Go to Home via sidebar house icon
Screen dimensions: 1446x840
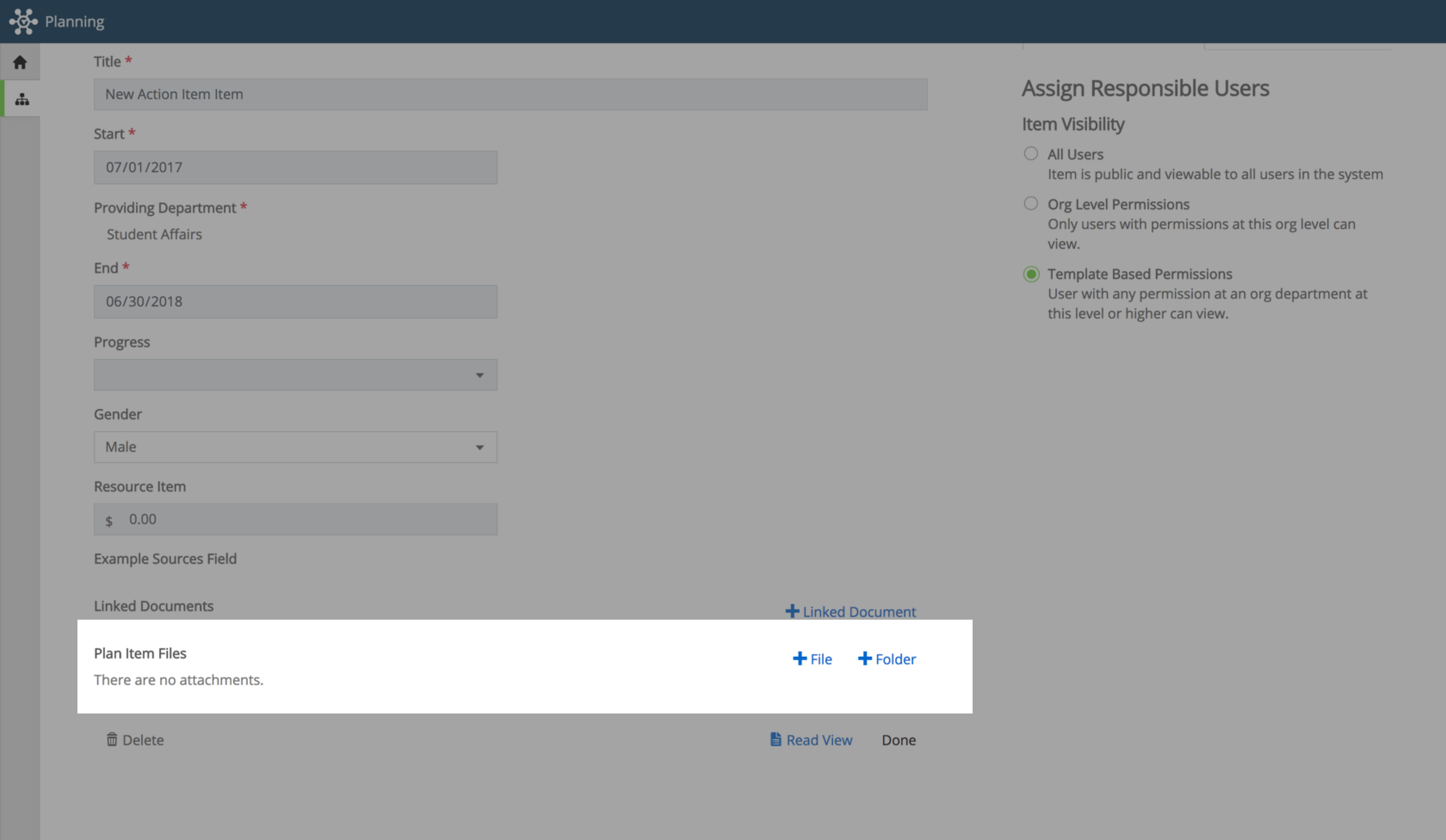20,62
